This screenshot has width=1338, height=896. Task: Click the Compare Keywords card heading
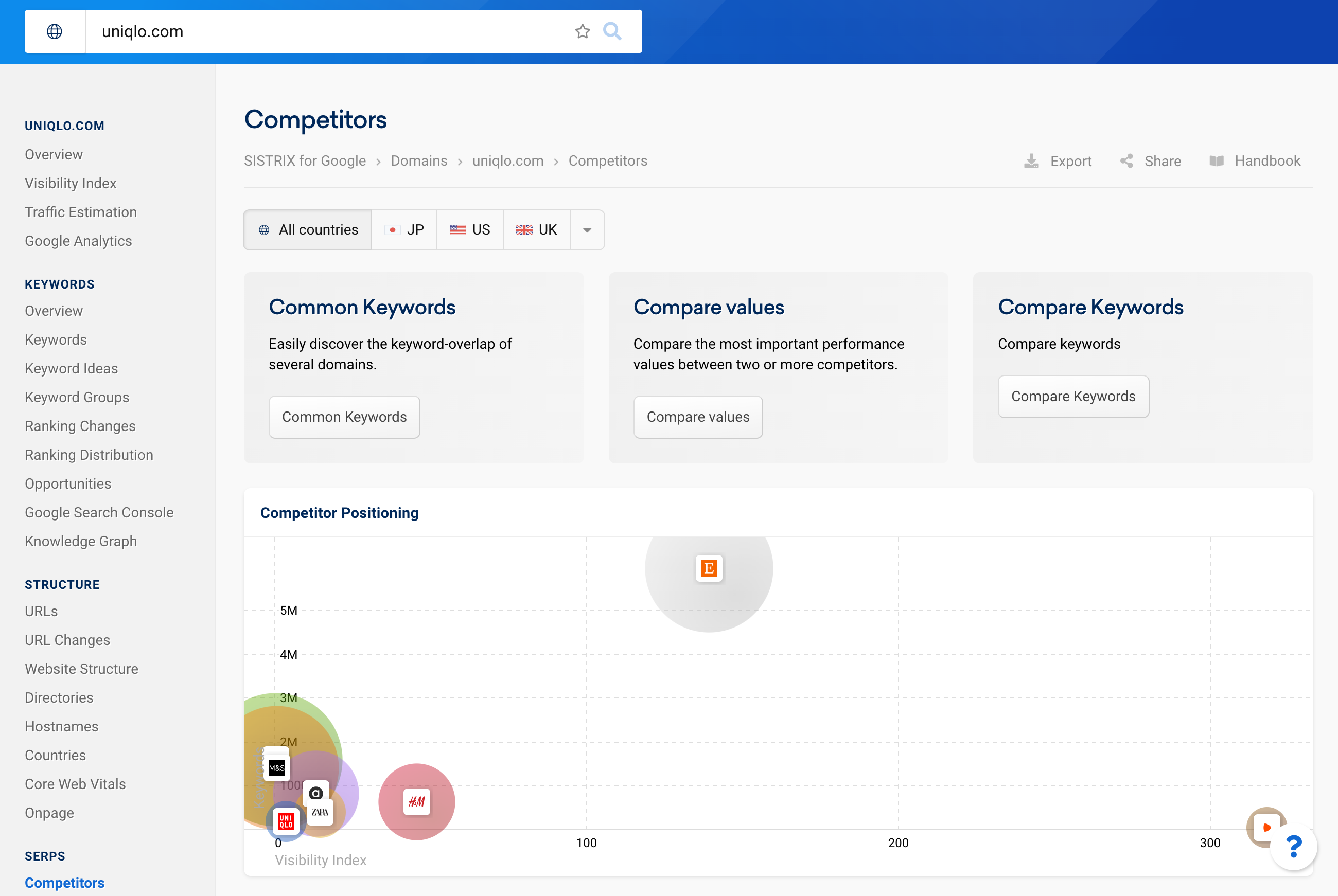coord(1090,308)
